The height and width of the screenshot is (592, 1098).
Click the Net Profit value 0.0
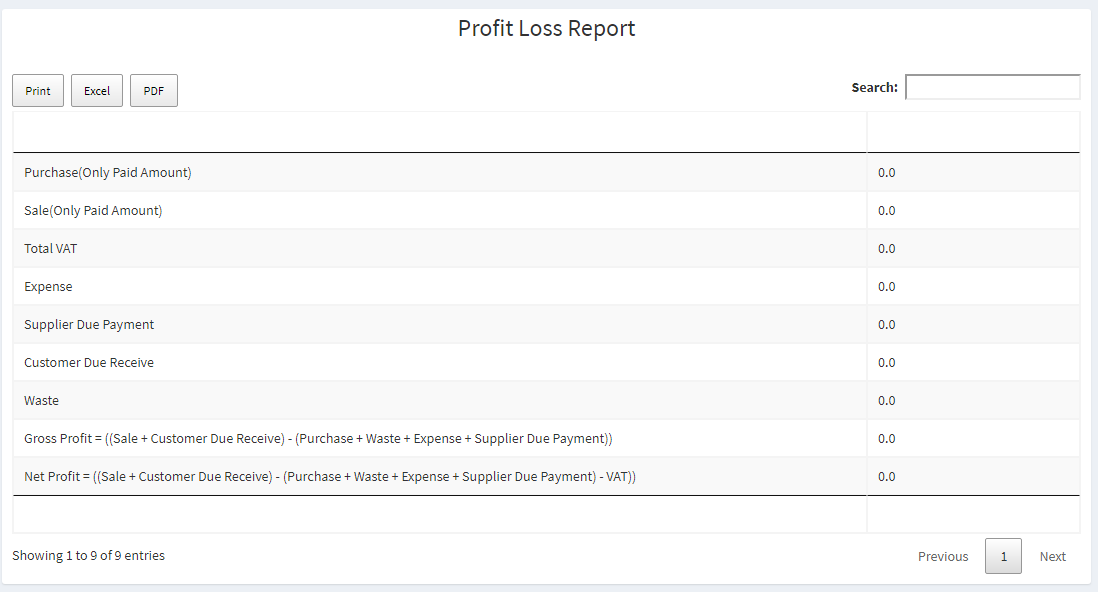(x=887, y=476)
